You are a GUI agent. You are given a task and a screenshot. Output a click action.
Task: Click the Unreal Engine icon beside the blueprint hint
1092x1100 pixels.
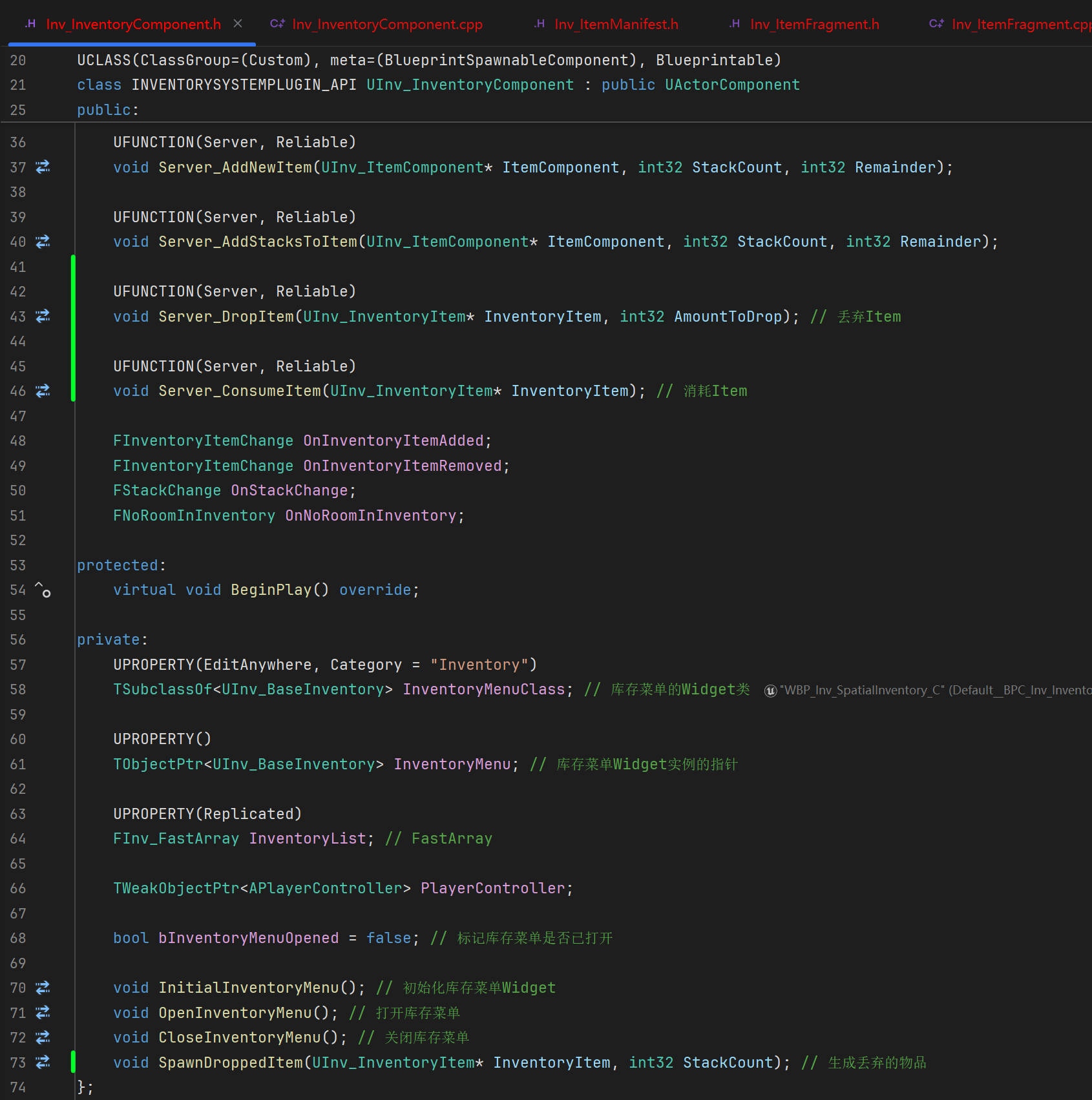(x=770, y=690)
